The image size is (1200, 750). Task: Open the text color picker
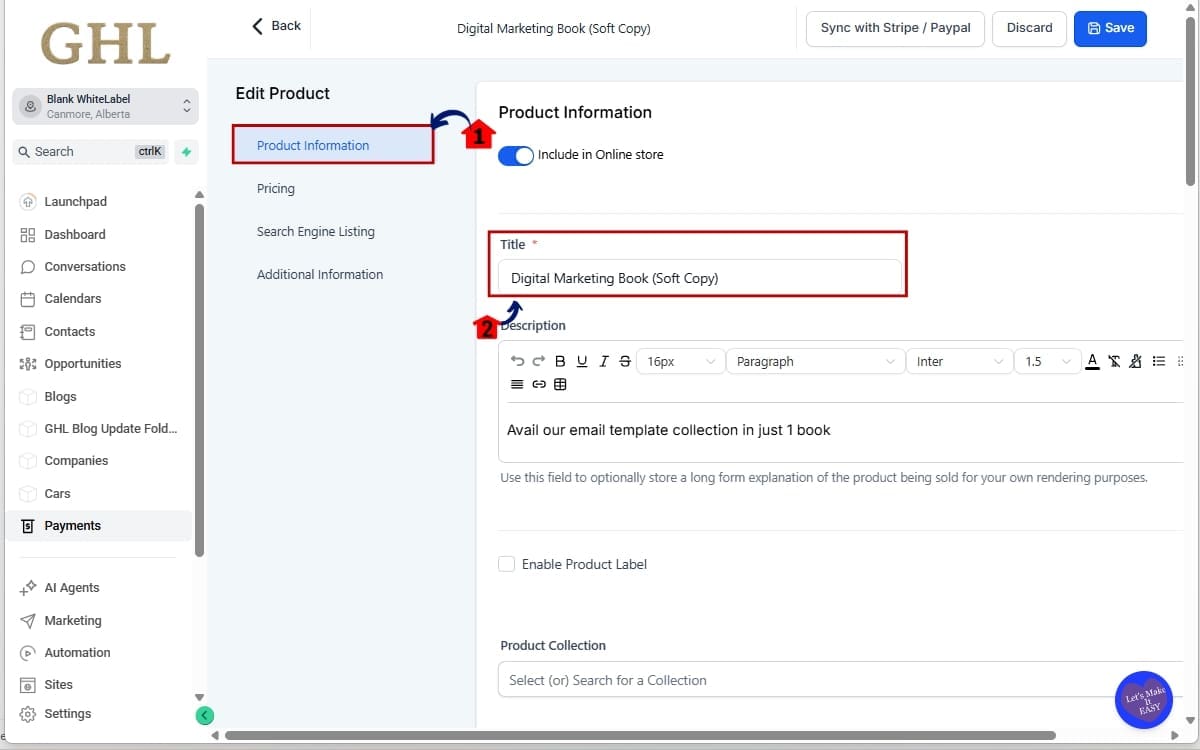1092,361
